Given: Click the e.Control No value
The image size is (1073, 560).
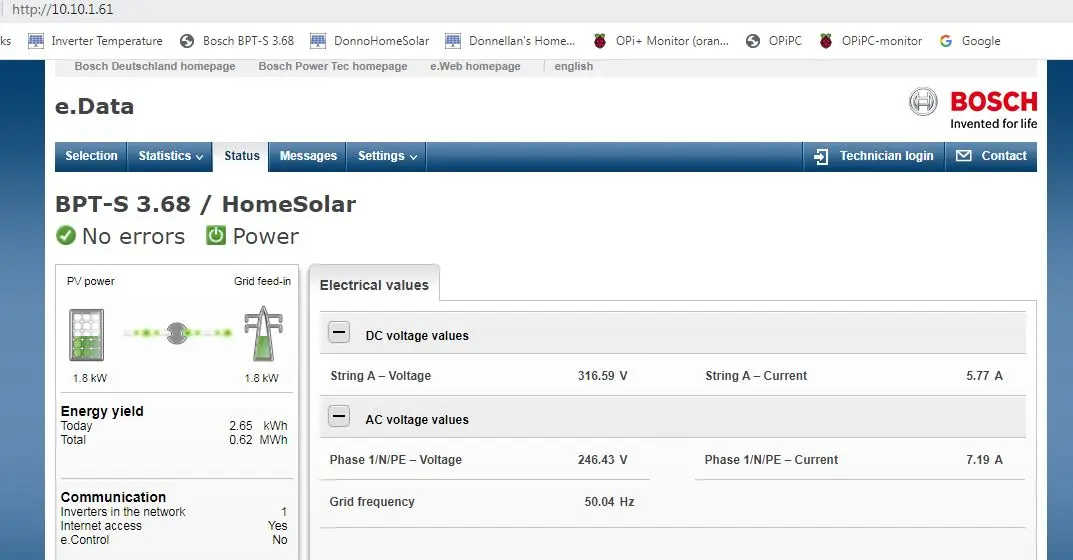Looking at the screenshot, I should pos(280,540).
